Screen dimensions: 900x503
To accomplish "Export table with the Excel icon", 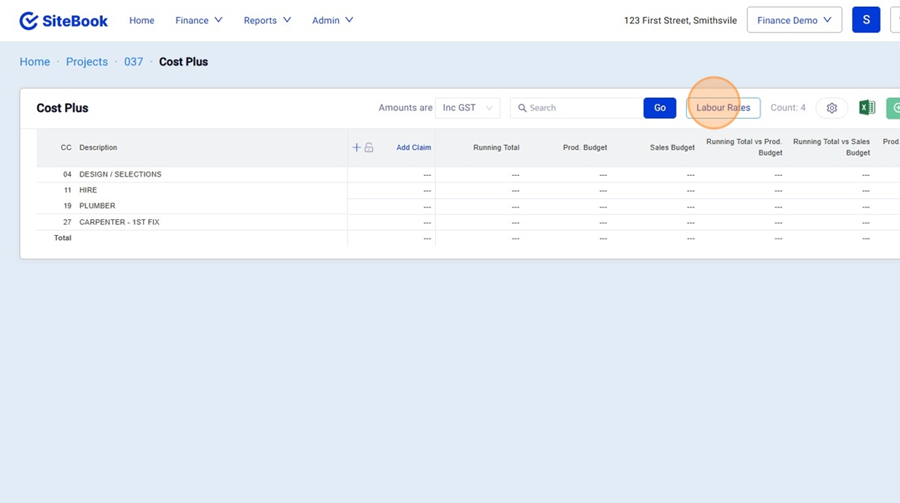I will [x=867, y=108].
